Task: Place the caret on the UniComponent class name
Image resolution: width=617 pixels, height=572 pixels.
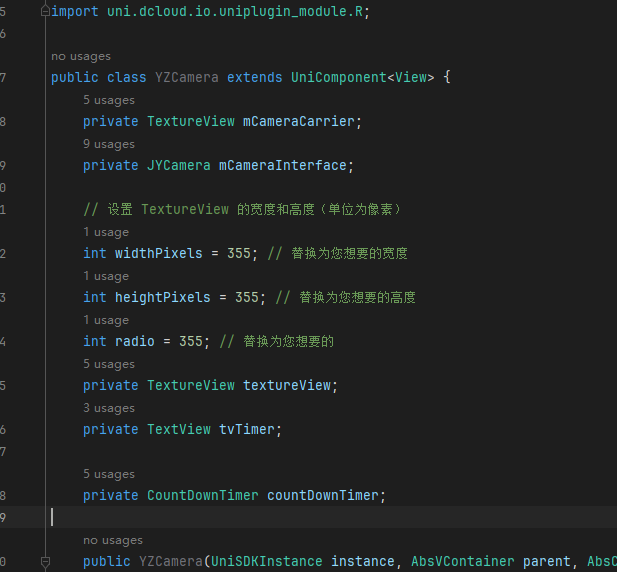Action: [x=339, y=77]
